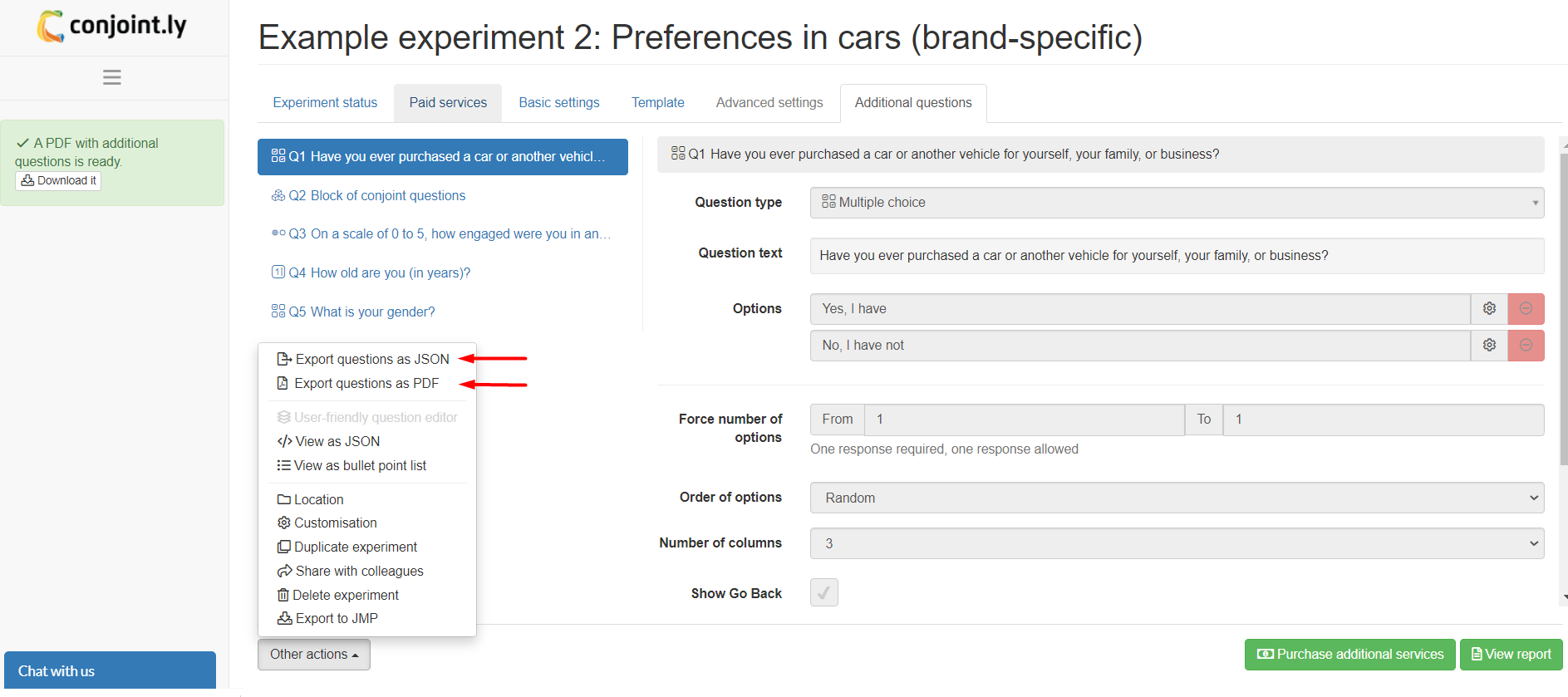Click the conjoint.ly logo
Image resolution: width=1568 pixels, height=697 pixels.
112,27
